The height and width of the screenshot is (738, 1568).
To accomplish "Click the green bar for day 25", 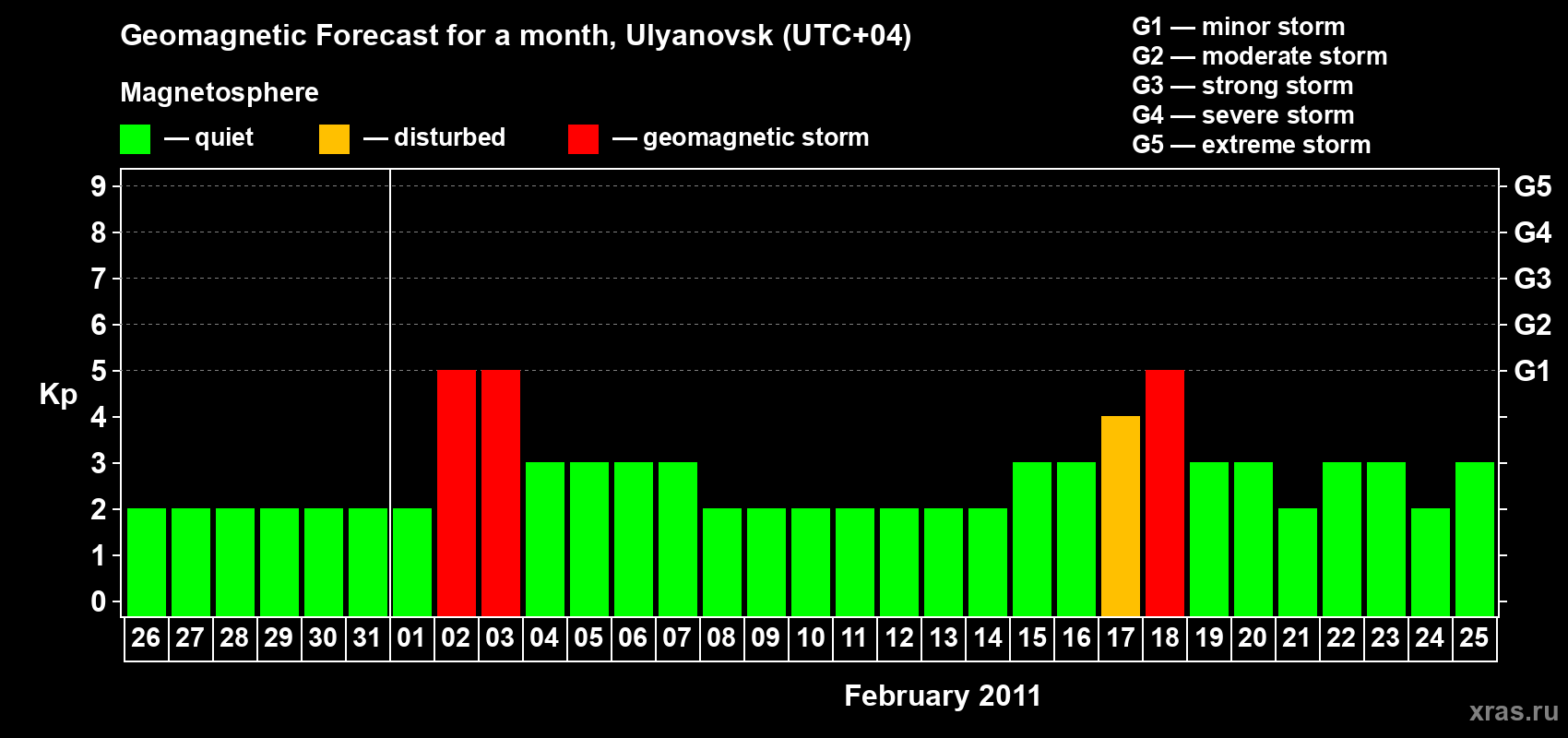I will 1475,539.
